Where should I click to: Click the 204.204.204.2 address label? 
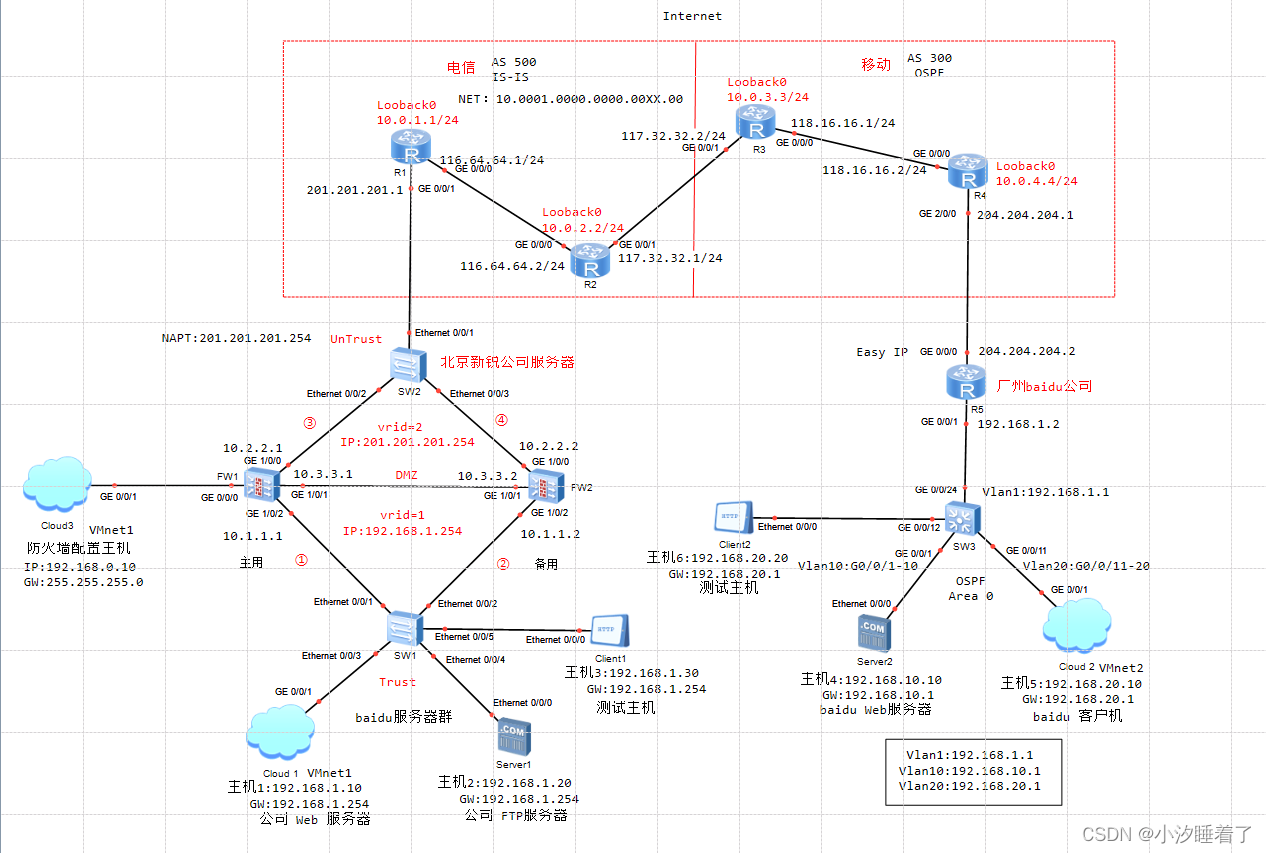pos(1025,351)
